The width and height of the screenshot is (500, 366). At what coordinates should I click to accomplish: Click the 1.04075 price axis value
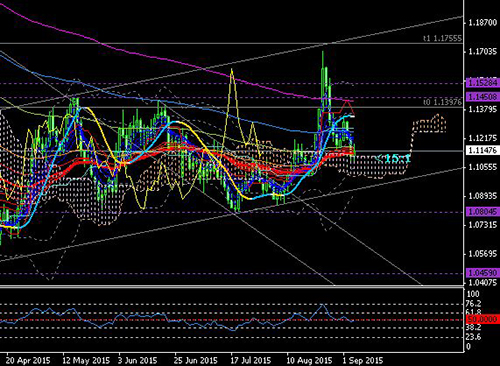[x=483, y=282]
